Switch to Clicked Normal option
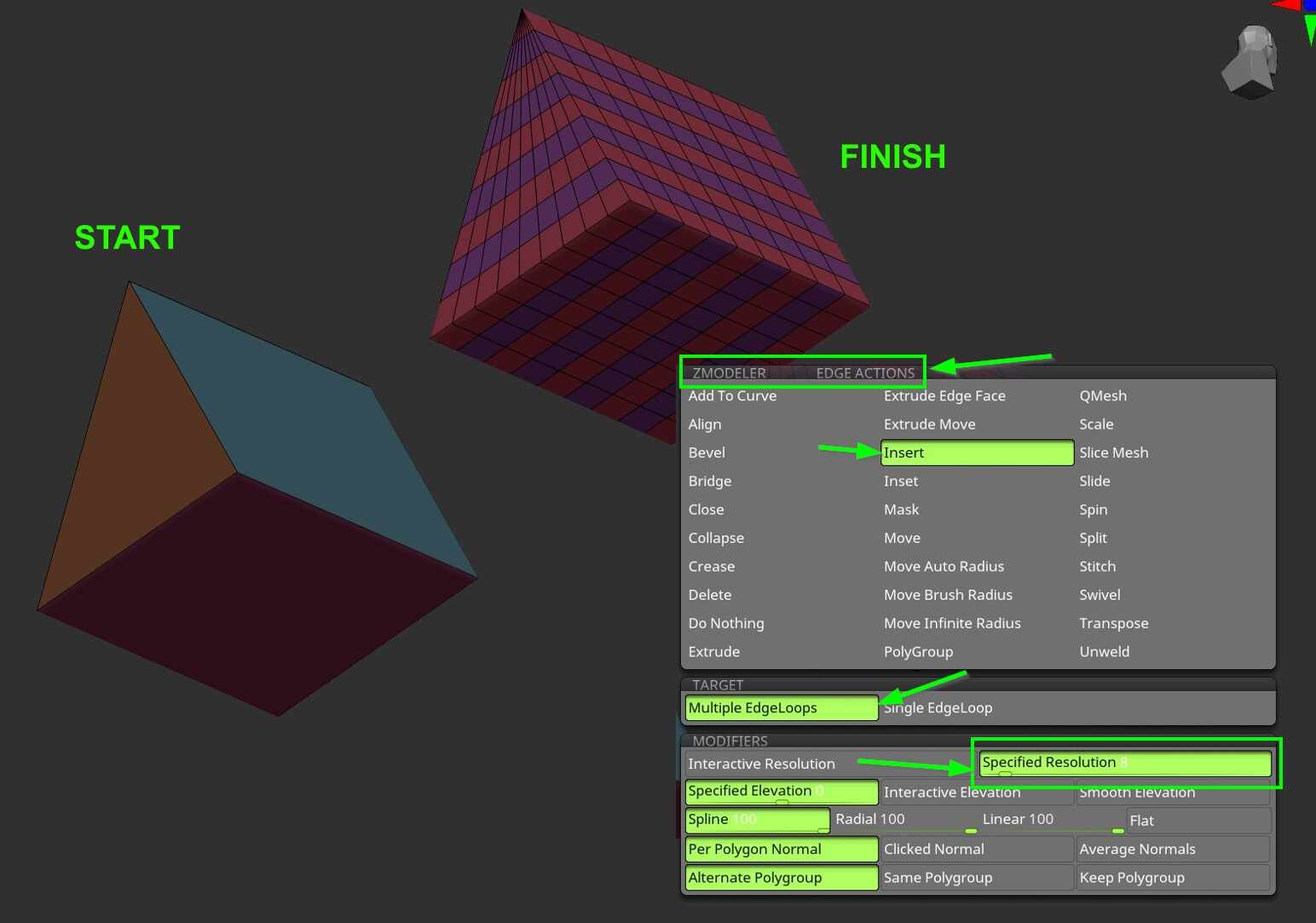Screen dimensions: 1316x923 (x=933, y=849)
